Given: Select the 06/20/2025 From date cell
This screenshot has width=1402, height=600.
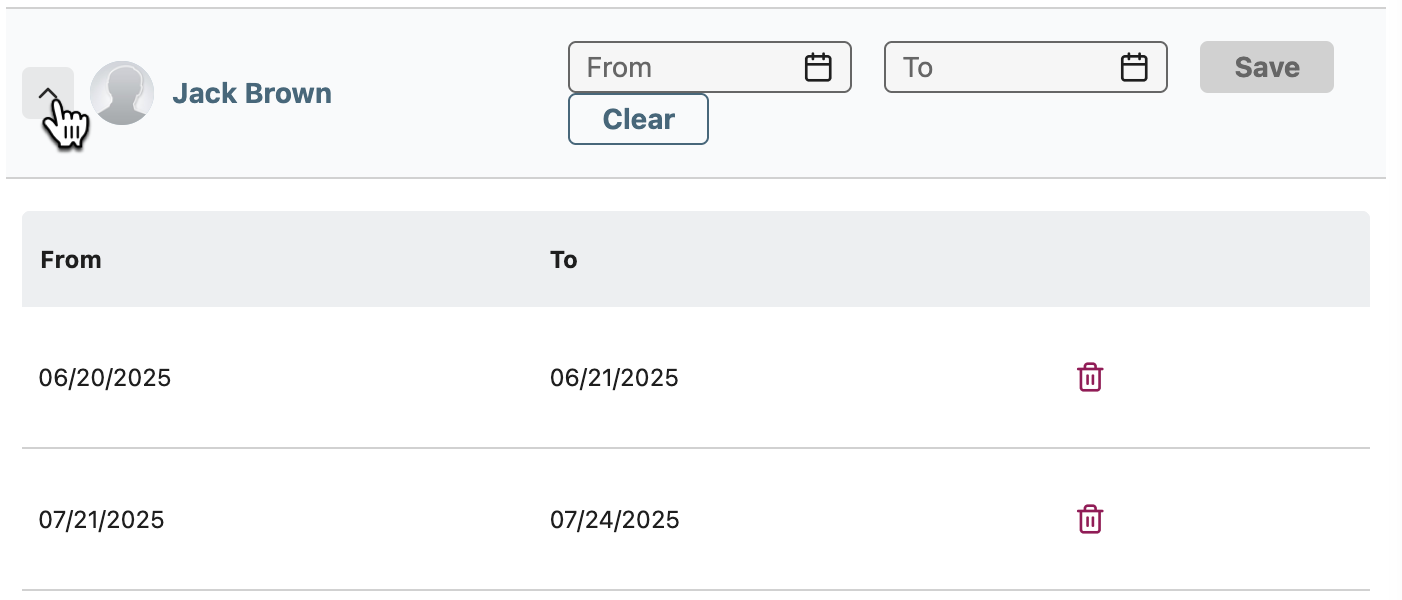Looking at the screenshot, I should point(105,378).
